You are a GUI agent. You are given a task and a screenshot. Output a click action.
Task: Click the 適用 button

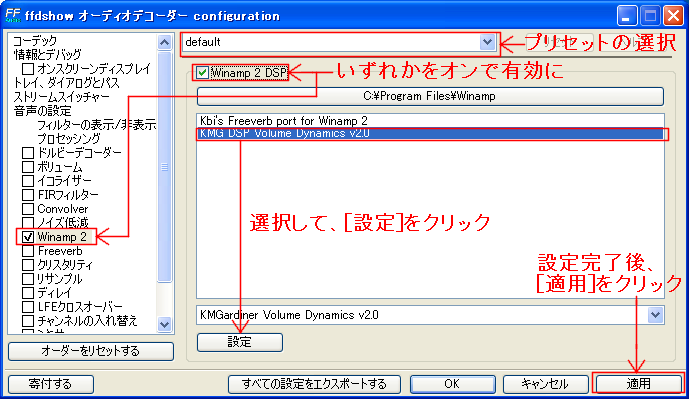638,384
